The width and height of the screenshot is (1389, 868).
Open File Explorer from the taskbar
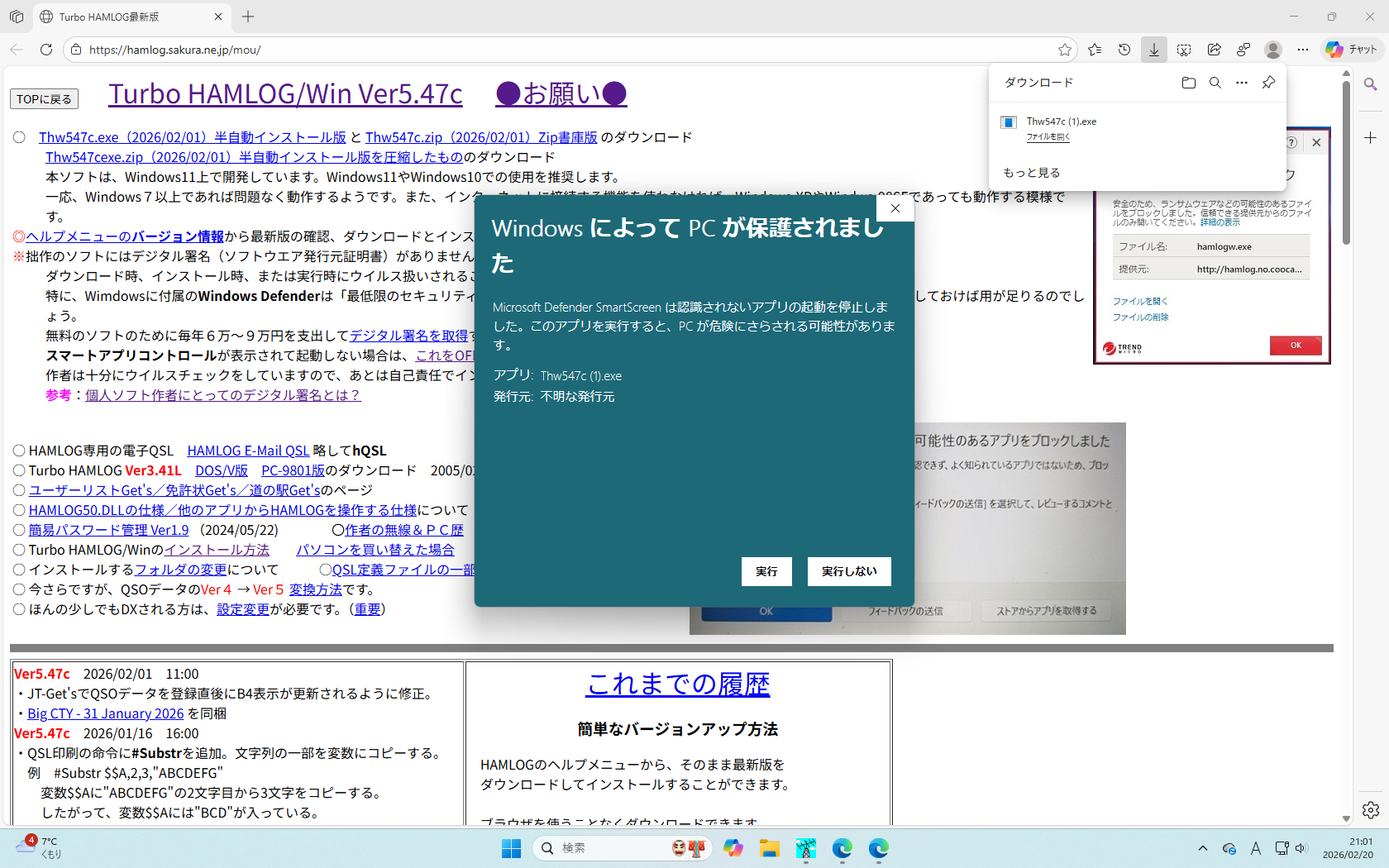770,848
